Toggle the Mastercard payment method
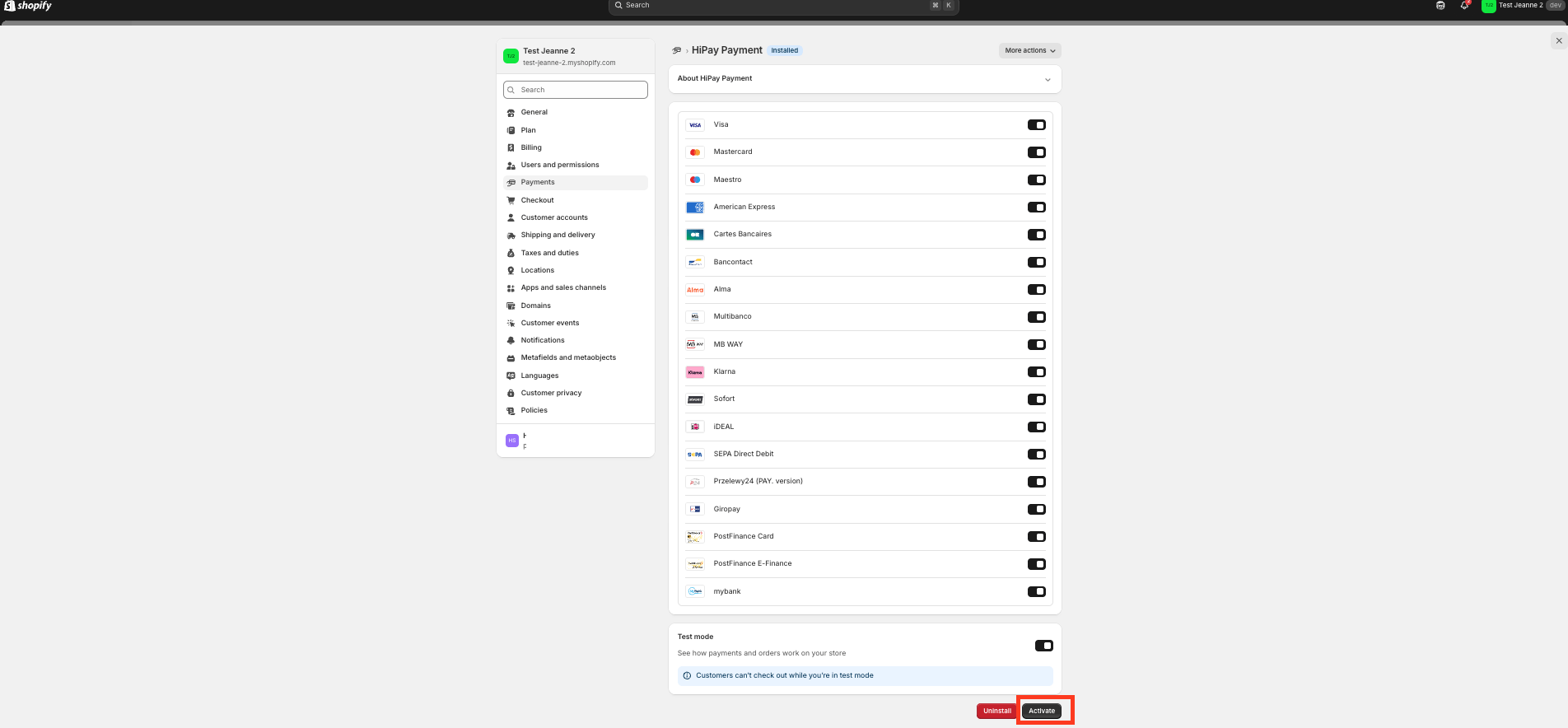 (x=1036, y=152)
